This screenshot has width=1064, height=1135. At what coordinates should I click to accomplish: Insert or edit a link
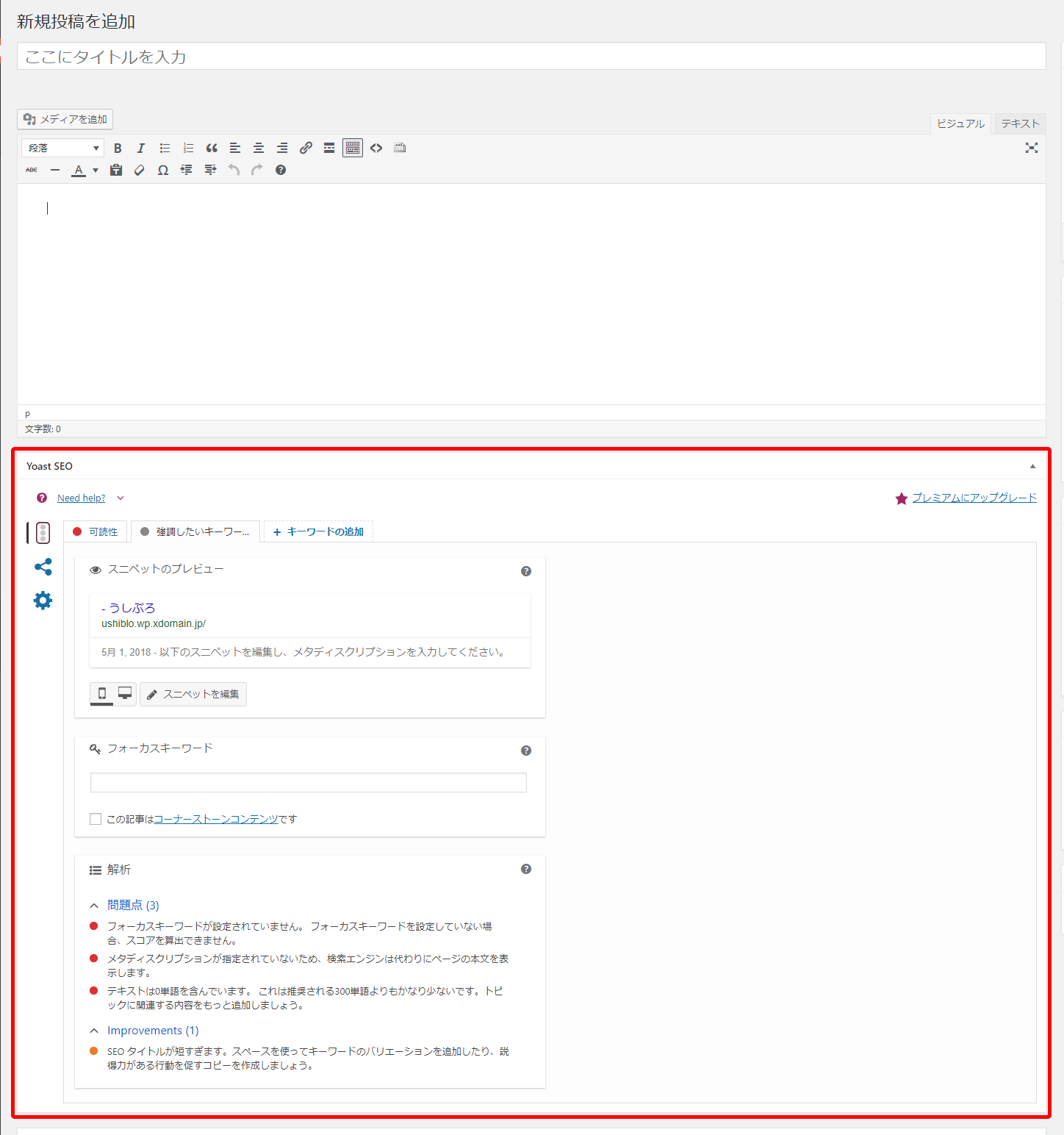(x=306, y=148)
